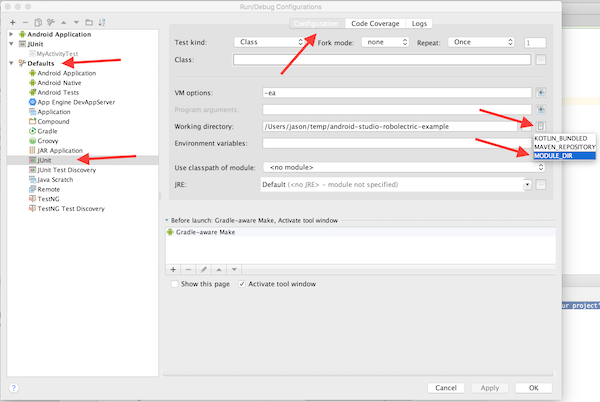This screenshot has height=402, width=600.
Task: Open edit defaults wrench icon
Action: (51, 23)
